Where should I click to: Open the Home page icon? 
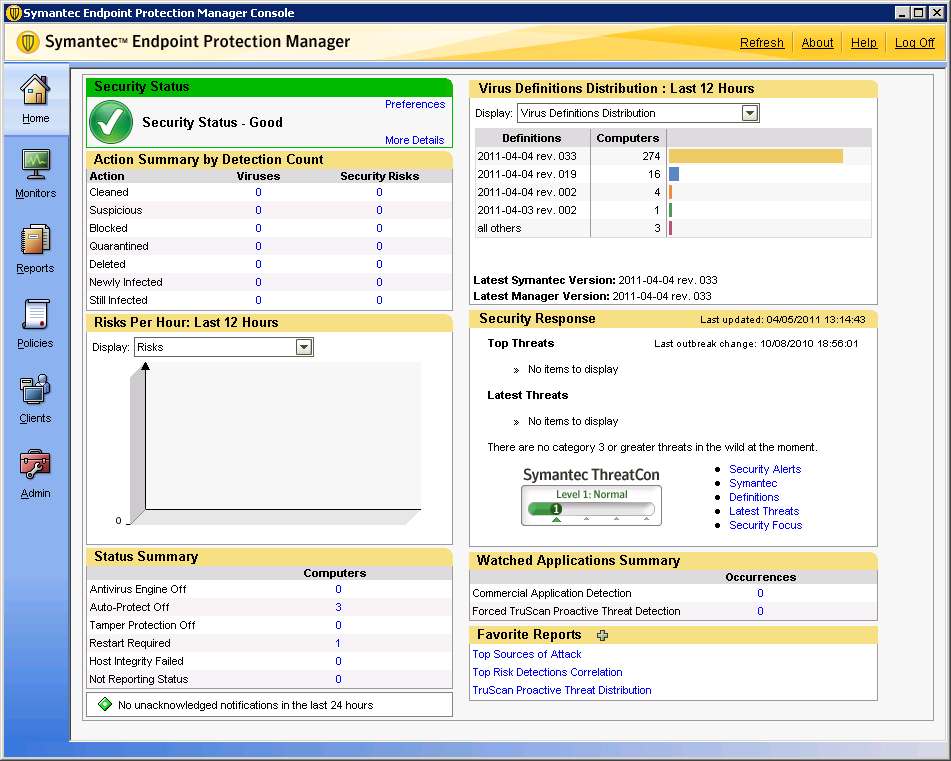(35, 90)
